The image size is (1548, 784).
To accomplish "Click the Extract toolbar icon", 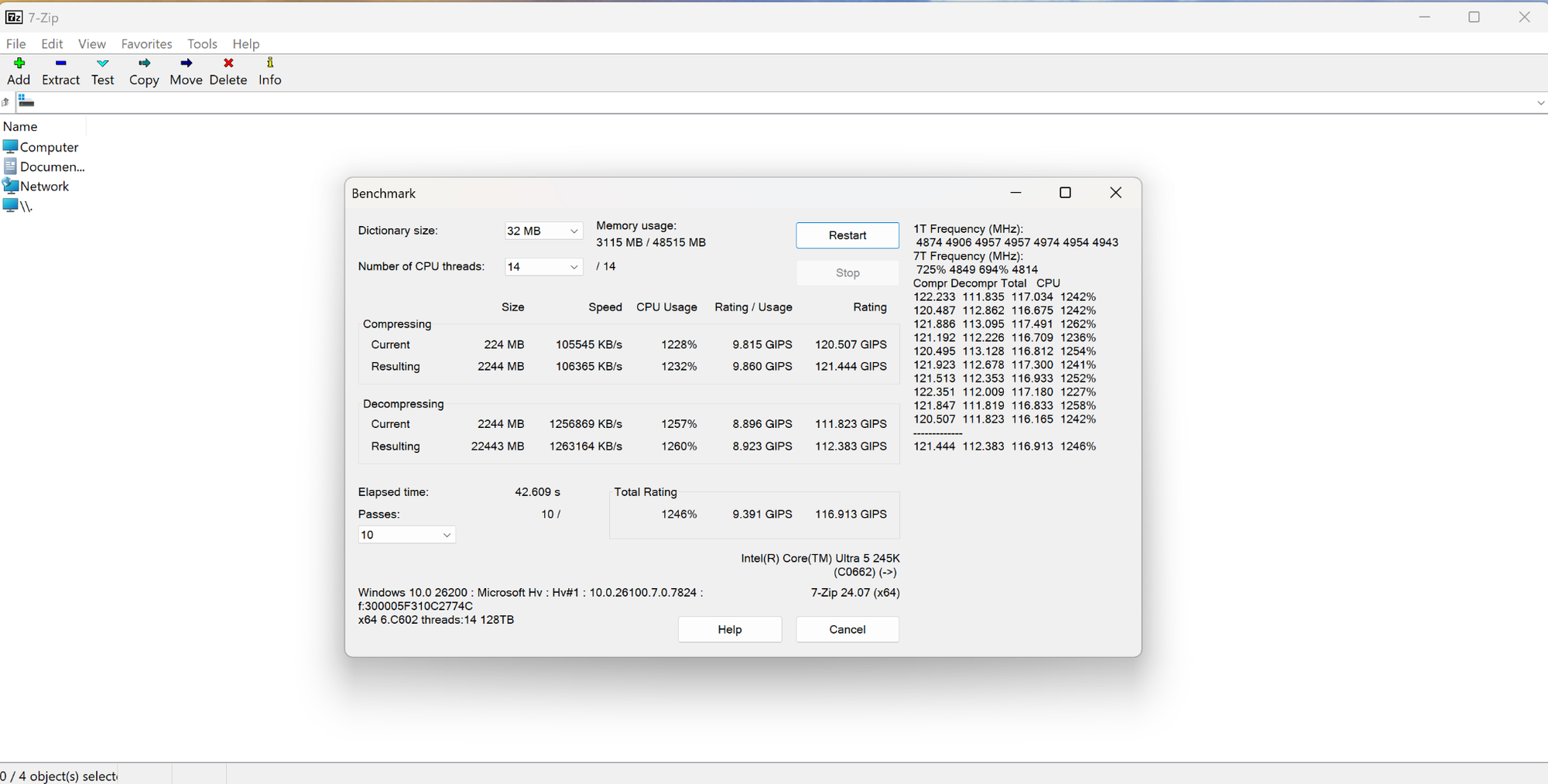I will point(60,63).
